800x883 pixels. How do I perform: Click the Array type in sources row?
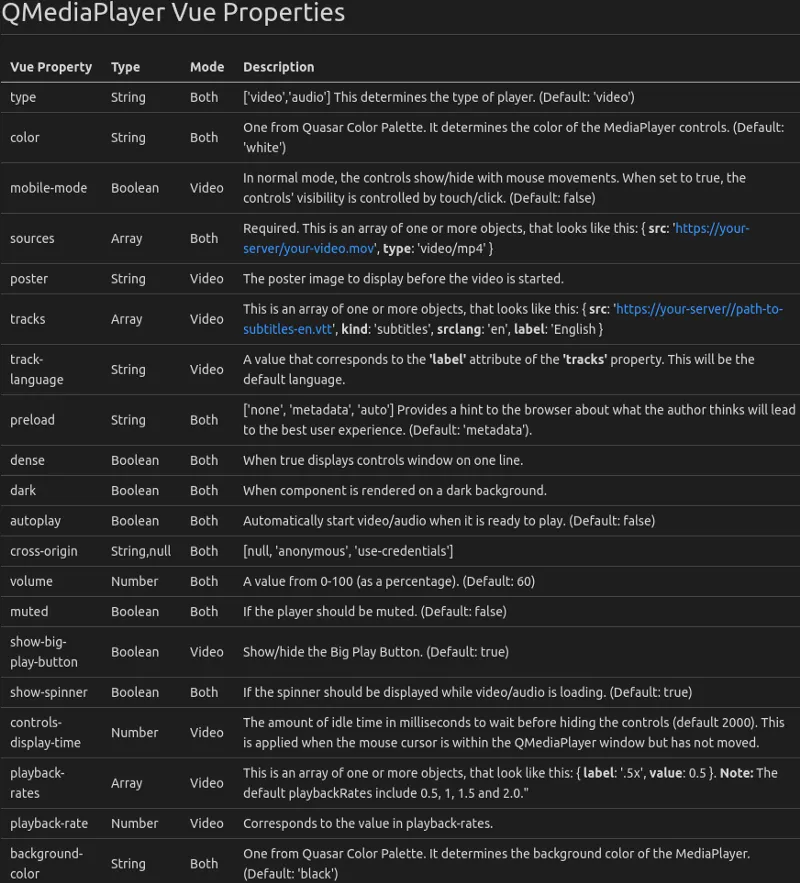(127, 239)
